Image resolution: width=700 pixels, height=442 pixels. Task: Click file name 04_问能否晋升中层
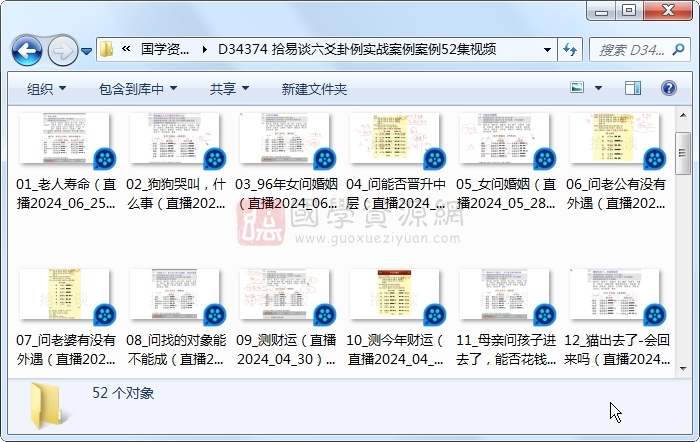(x=396, y=194)
